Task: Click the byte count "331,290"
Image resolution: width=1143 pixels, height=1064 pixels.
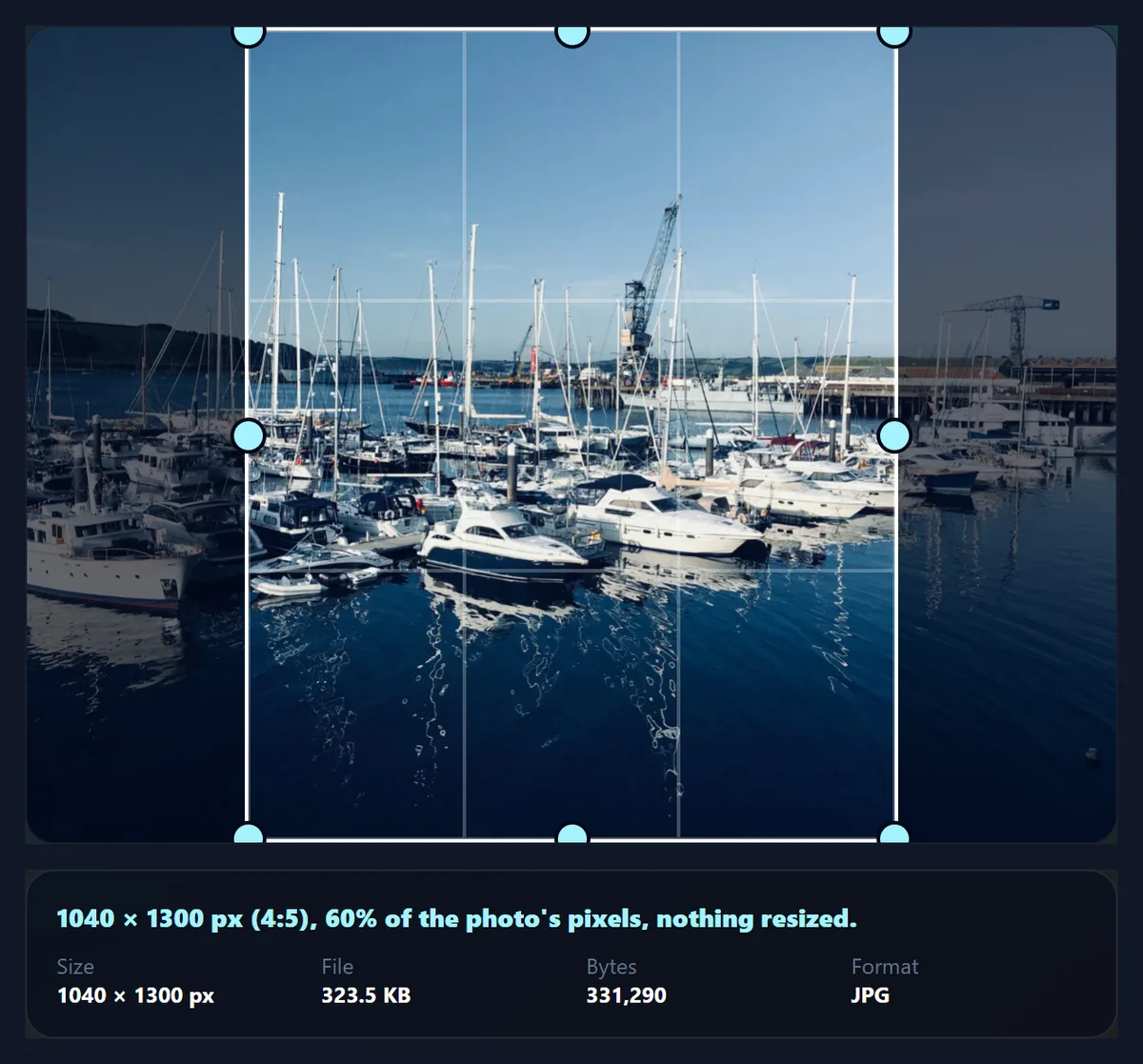Action: pyautogui.click(x=626, y=995)
